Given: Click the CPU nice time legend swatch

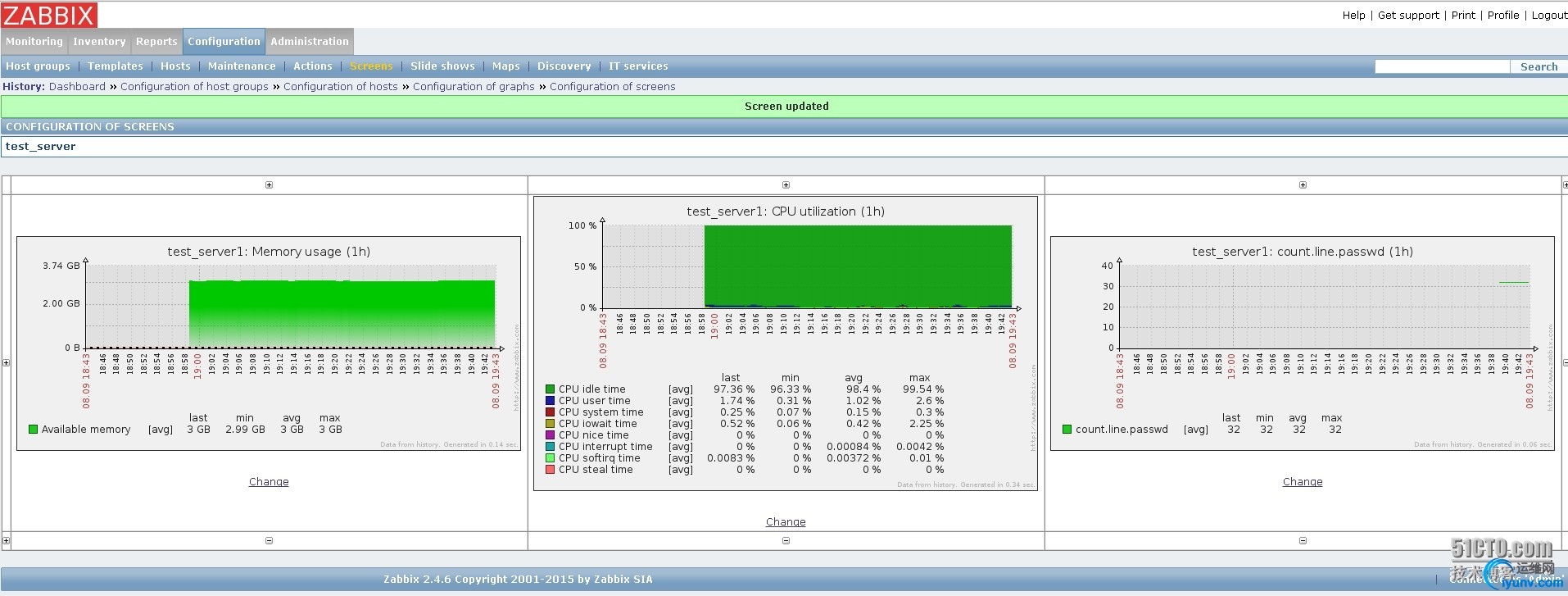Looking at the screenshot, I should click(551, 435).
